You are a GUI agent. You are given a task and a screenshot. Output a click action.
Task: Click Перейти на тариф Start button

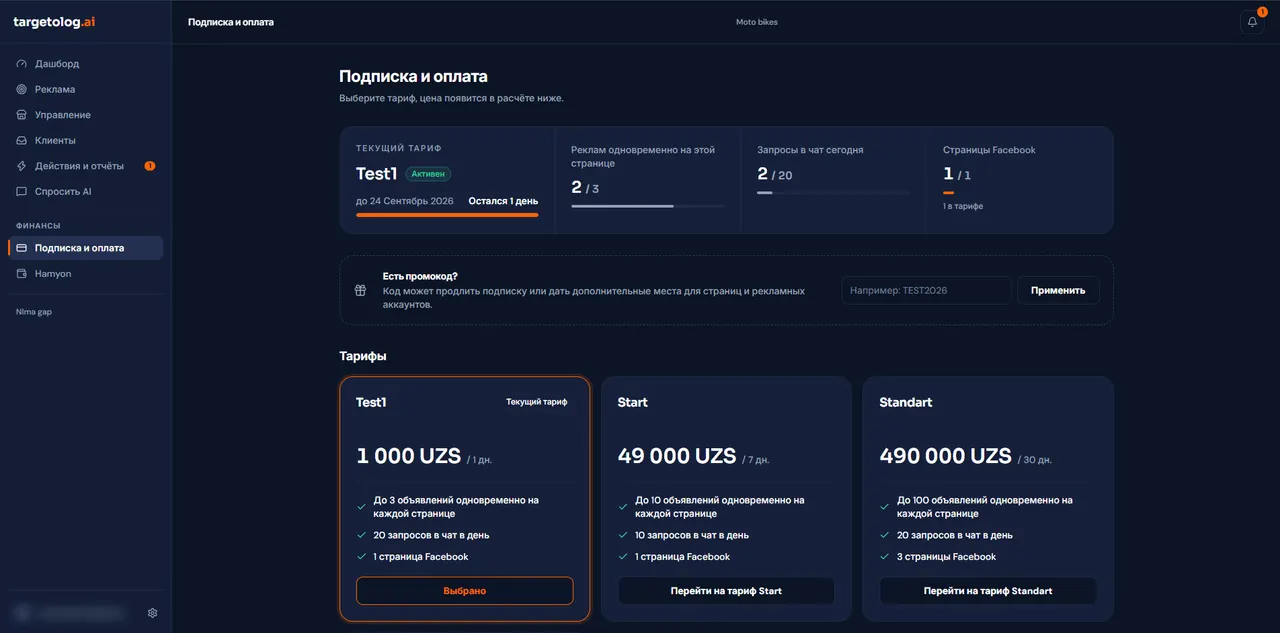point(726,591)
